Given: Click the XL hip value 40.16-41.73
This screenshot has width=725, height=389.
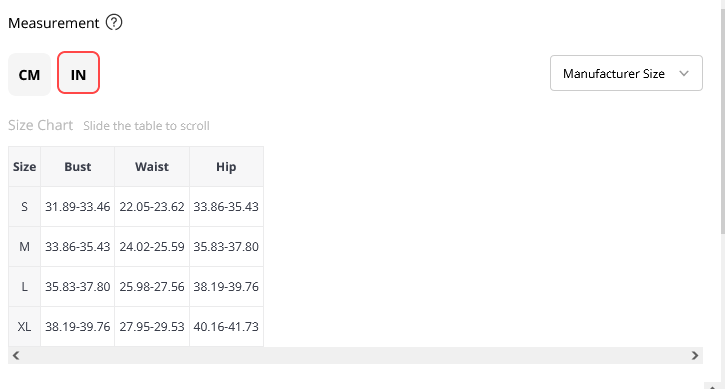Looking at the screenshot, I should tap(226, 327).
